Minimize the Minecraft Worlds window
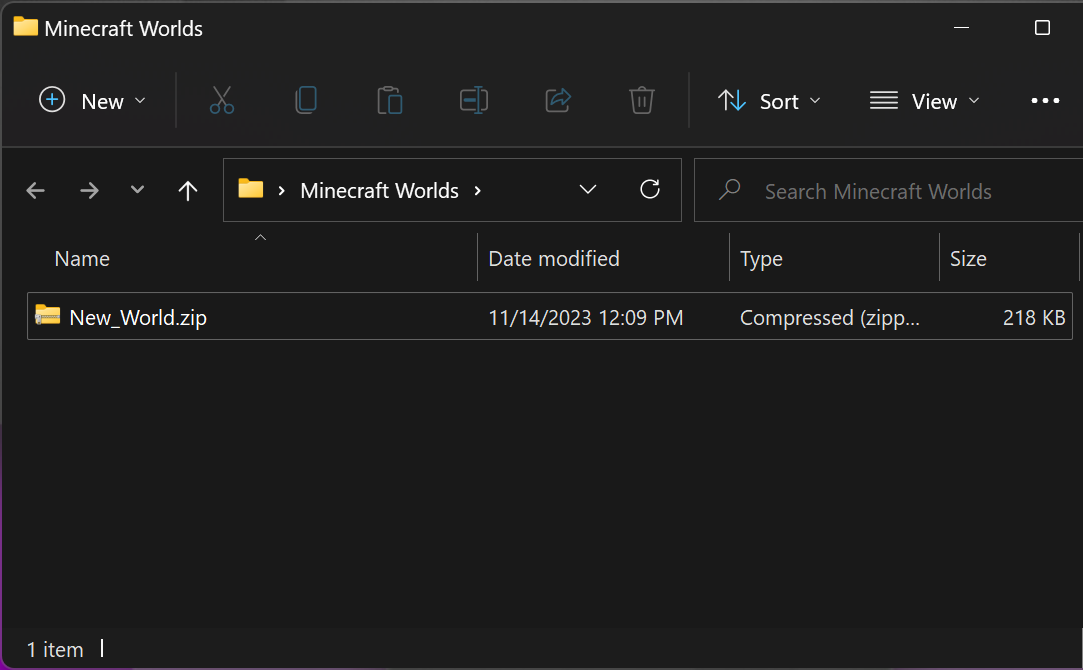This screenshot has height=670, width=1083. click(x=961, y=28)
